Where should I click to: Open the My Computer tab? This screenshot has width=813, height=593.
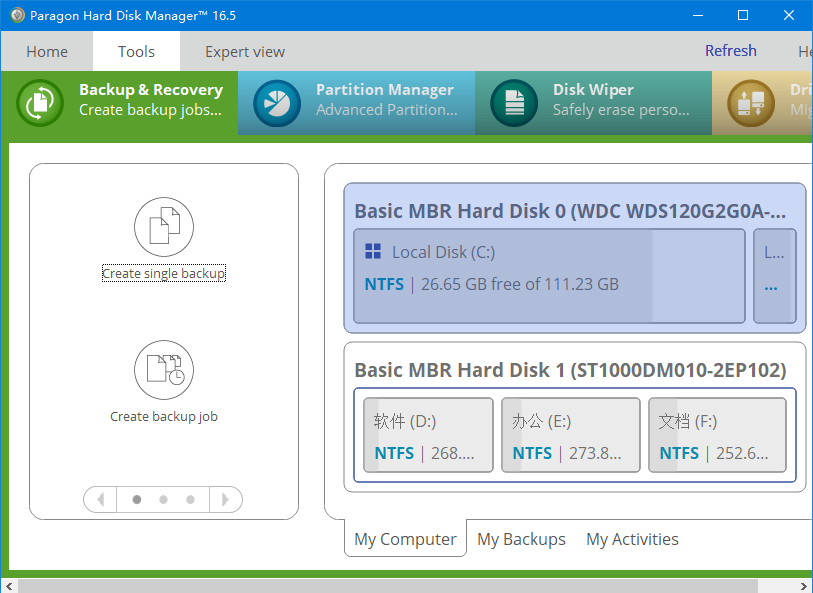pos(405,539)
